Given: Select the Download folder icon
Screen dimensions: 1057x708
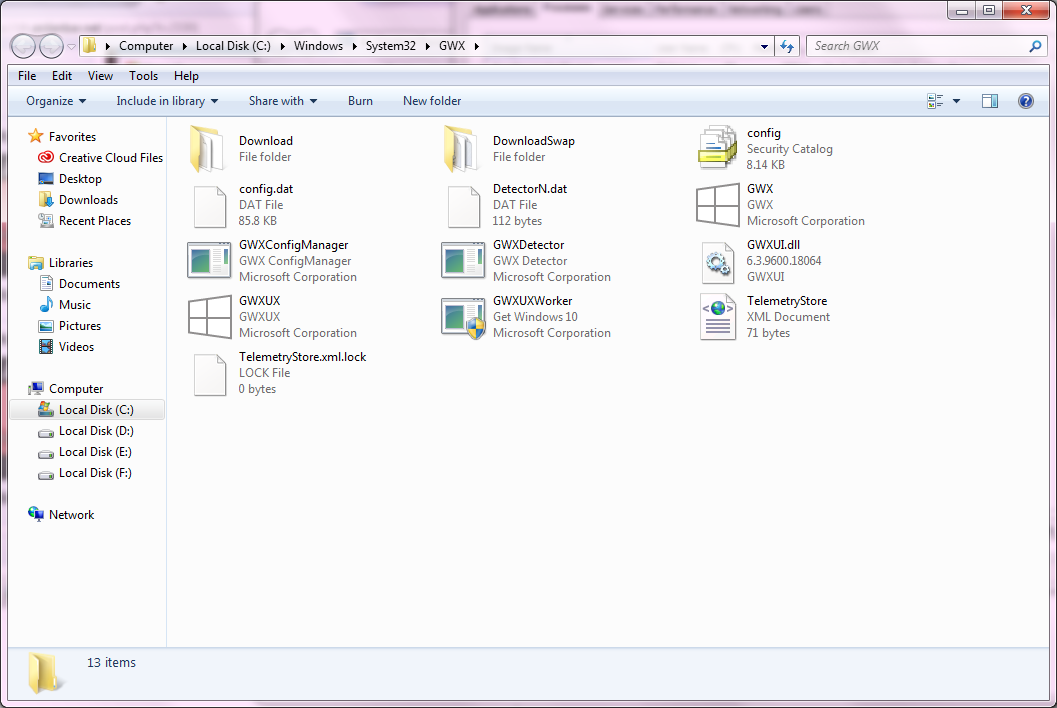Looking at the screenshot, I should tap(208, 149).
